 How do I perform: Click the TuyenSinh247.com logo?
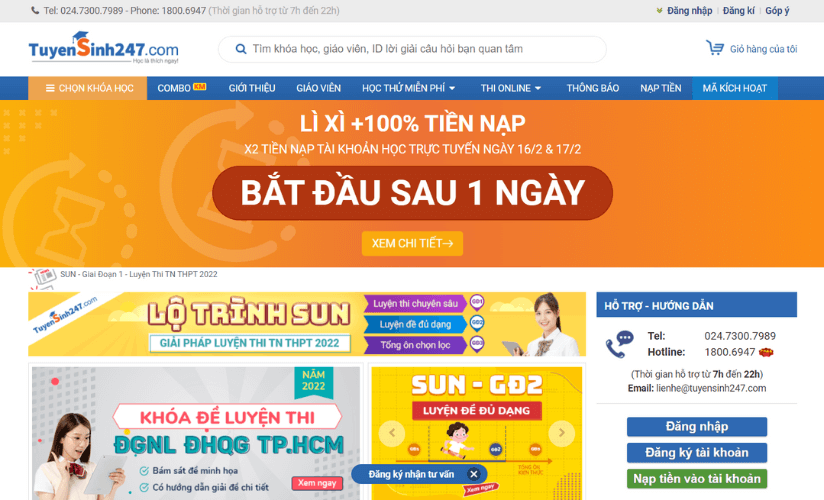(x=104, y=48)
